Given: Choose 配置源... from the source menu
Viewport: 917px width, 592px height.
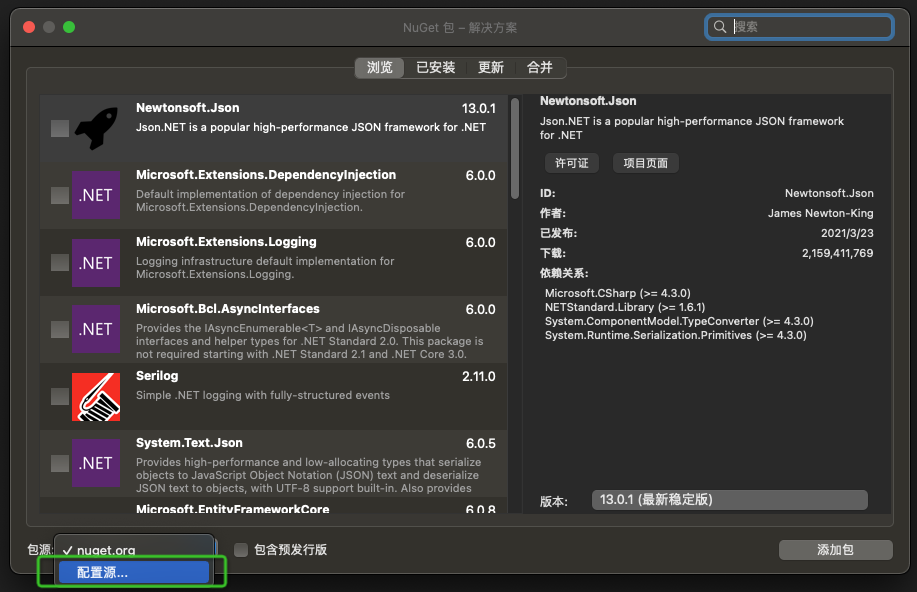Looking at the screenshot, I should [134, 573].
